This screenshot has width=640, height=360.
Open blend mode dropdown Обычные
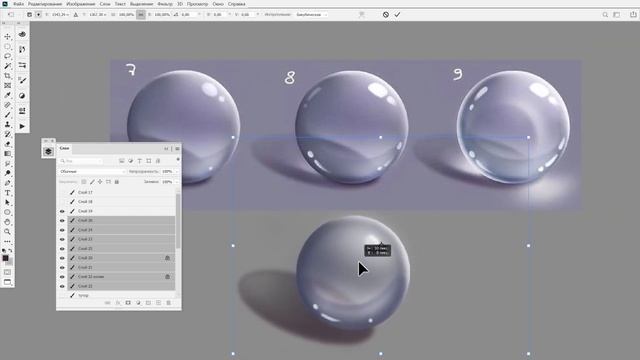92,172
